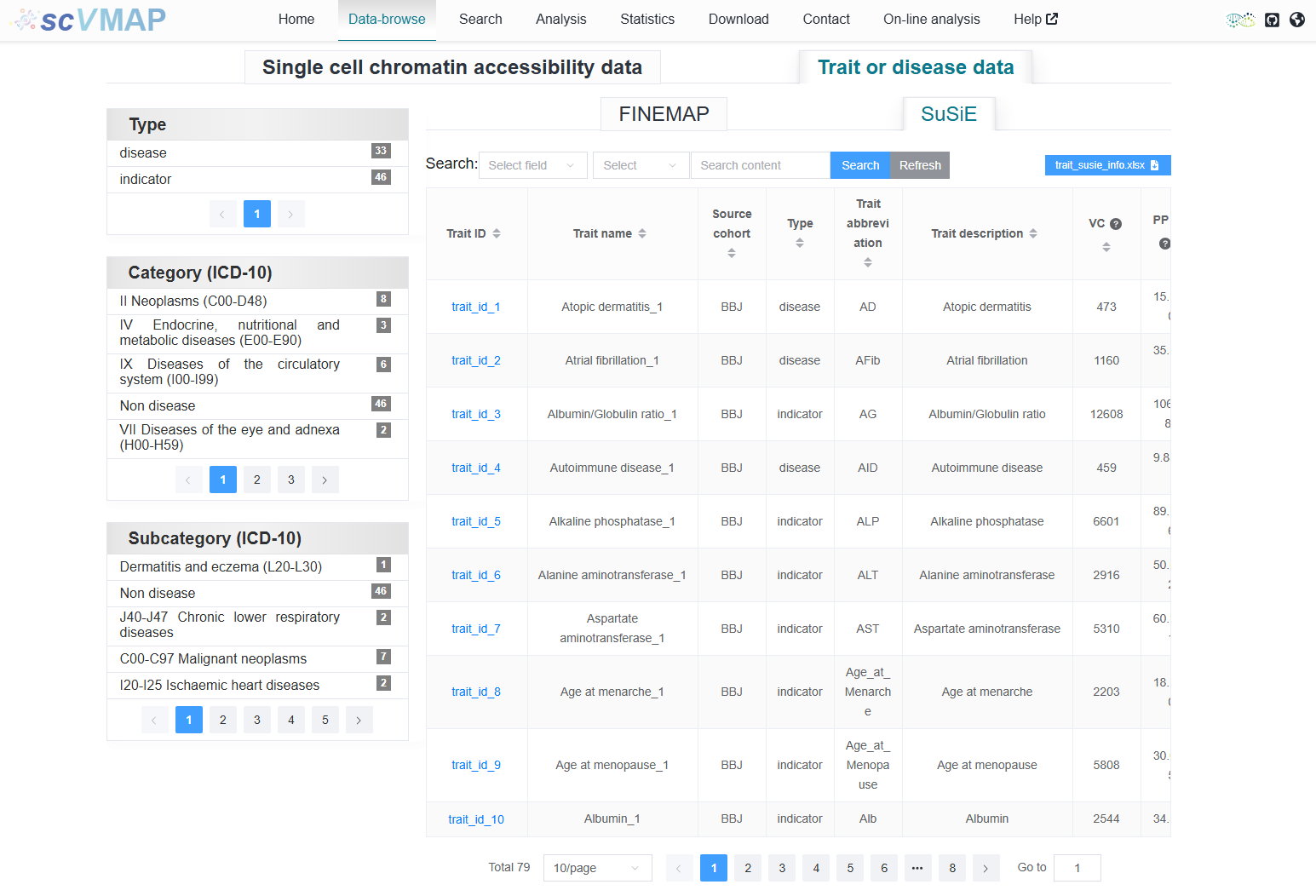Filter by indicator type
1316x896 pixels.
(x=257, y=180)
